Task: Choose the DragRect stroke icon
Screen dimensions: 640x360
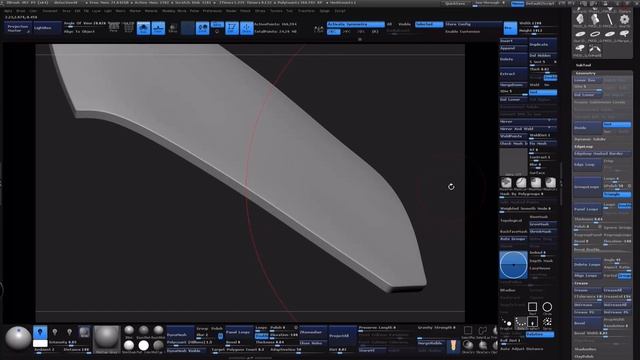Action: [x=532, y=322]
